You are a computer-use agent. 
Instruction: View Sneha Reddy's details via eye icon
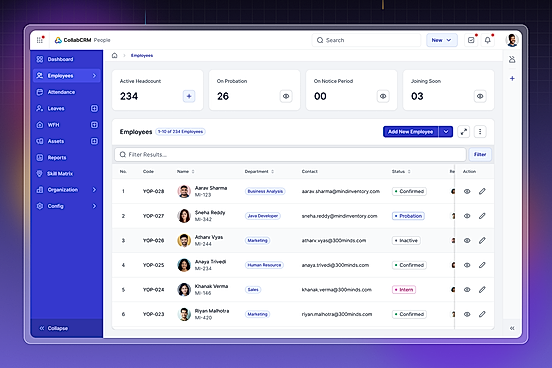(467, 216)
